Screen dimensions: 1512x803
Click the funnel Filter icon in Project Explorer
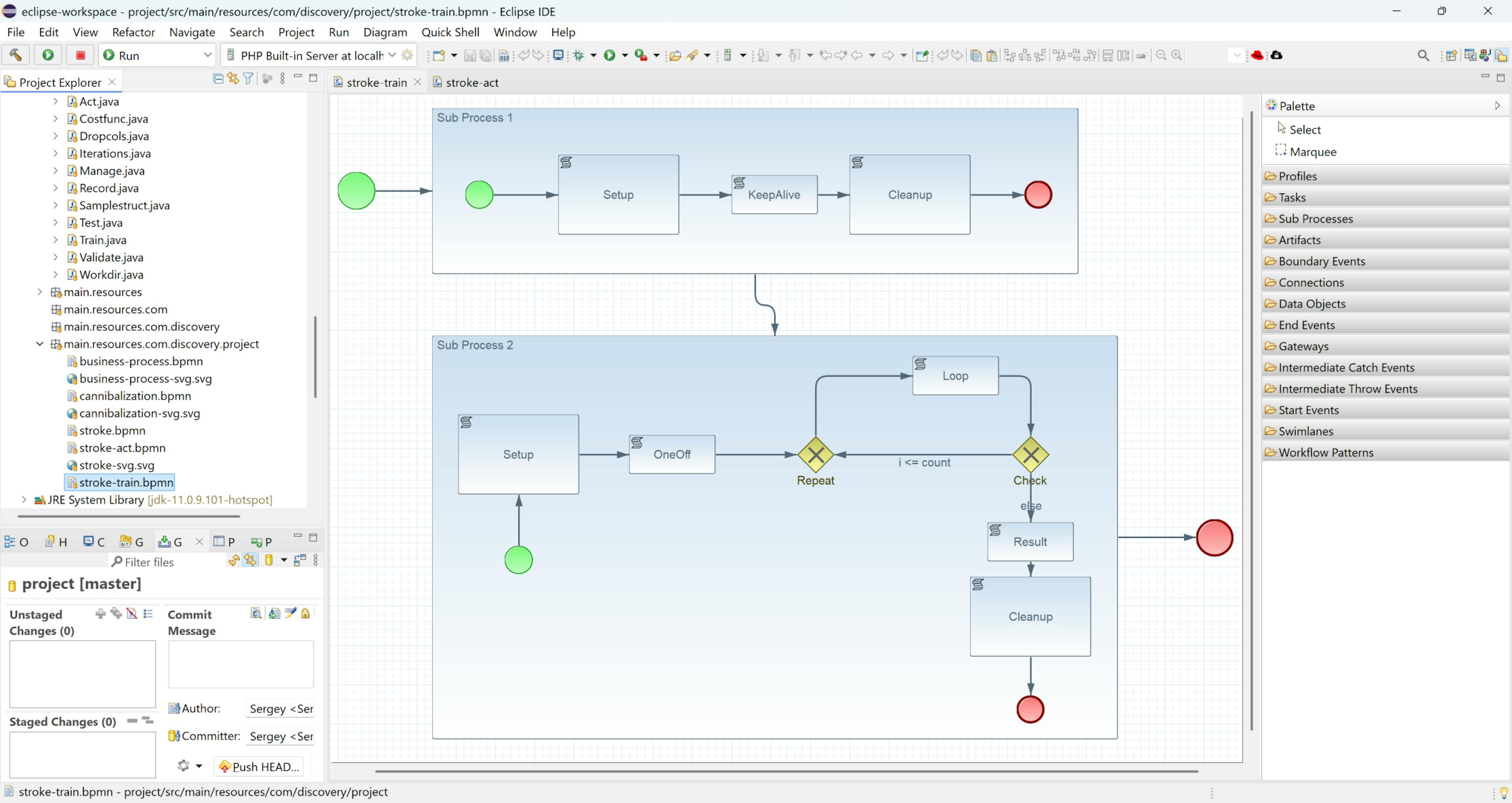coord(248,79)
